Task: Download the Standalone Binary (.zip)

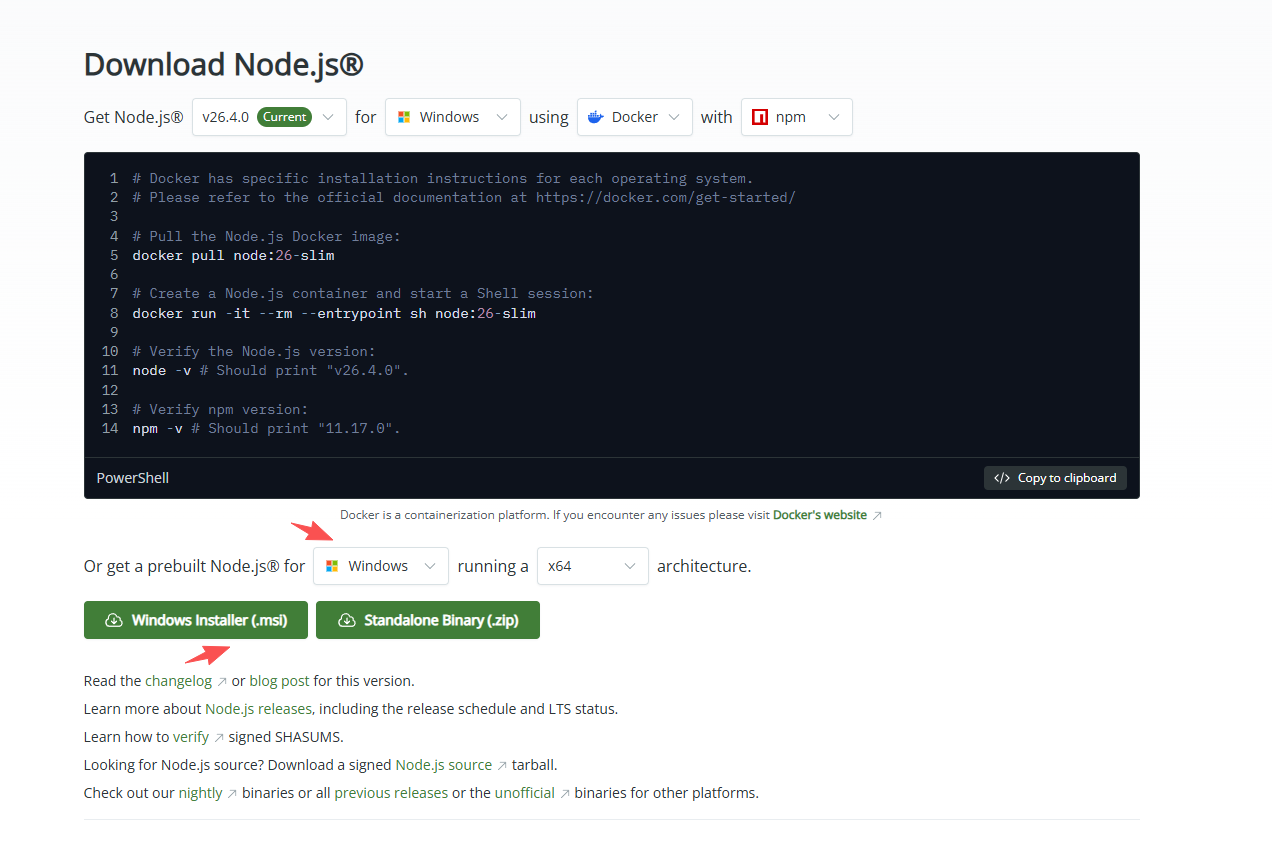Action: coord(428,620)
